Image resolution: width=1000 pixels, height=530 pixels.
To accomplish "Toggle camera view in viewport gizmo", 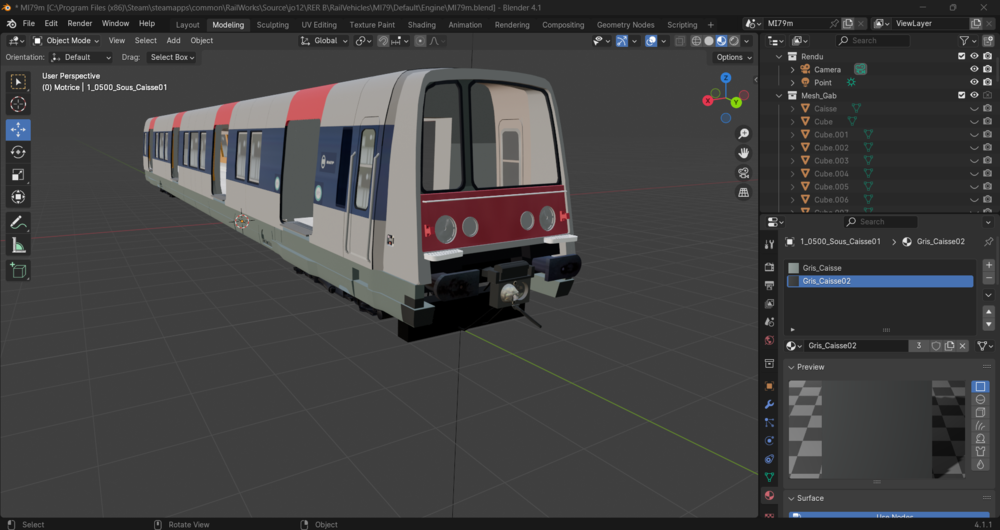I will [744, 173].
